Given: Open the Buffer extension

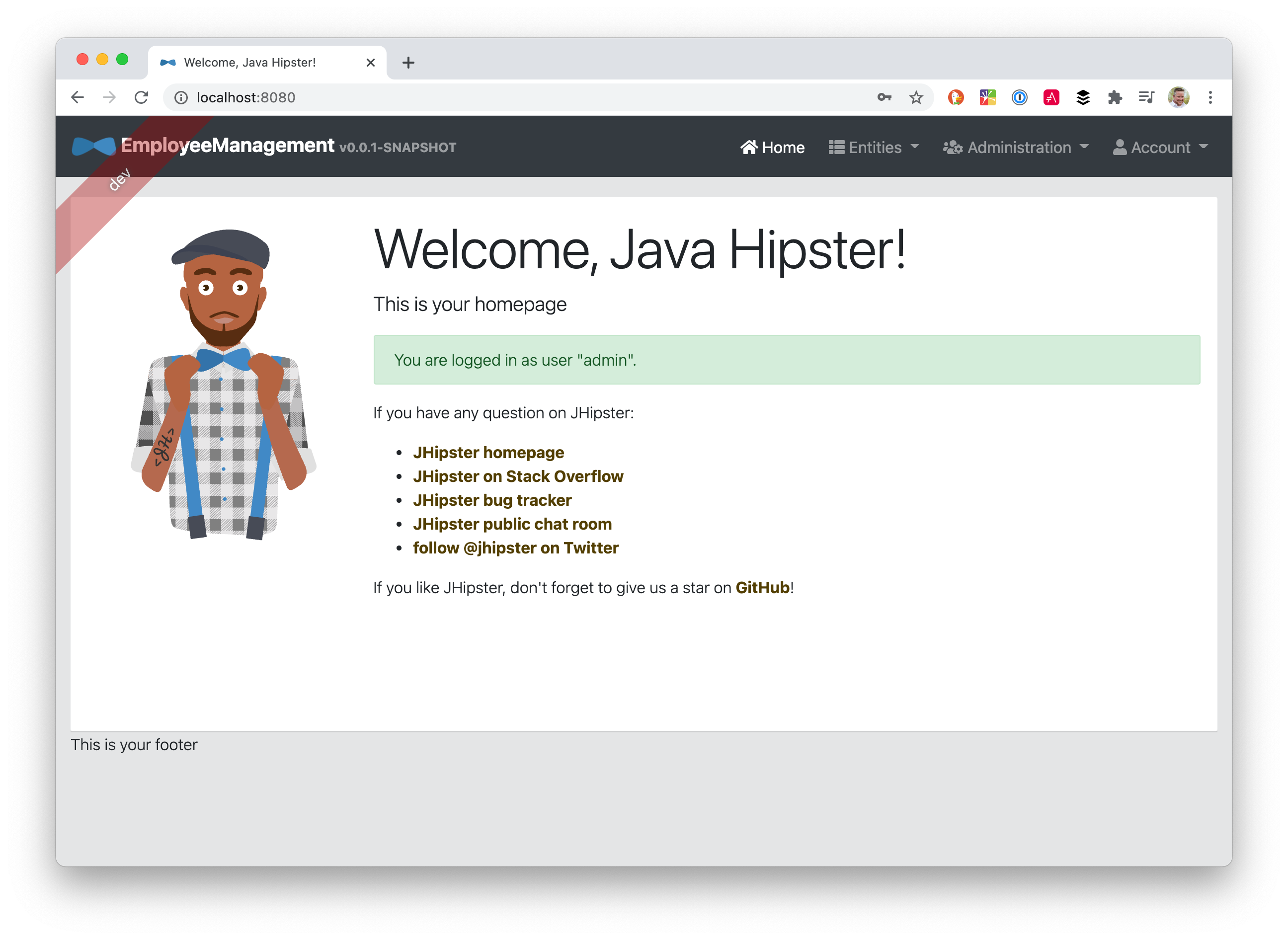Looking at the screenshot, I should [1083, 97].
